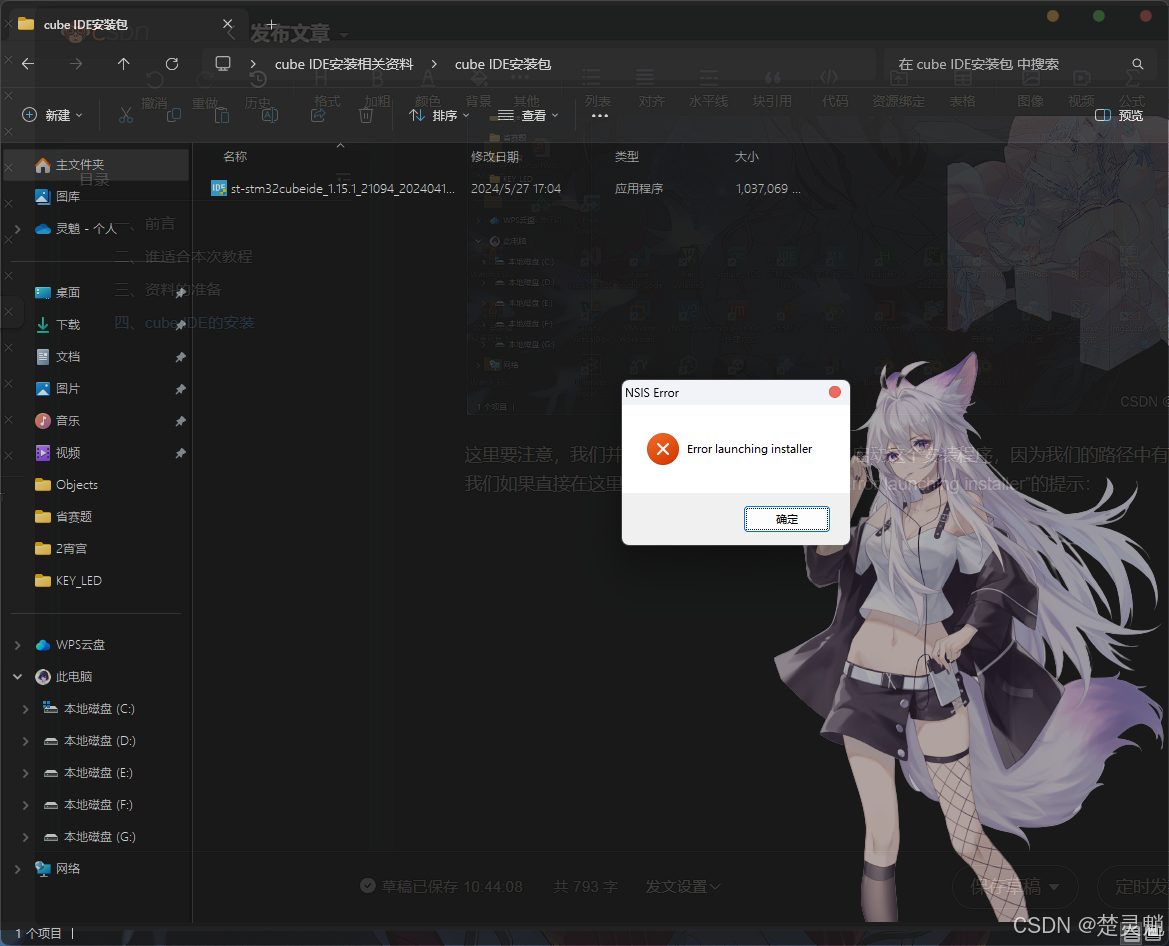This screenshot has height=946, width=1169.
Task: Click the Back arrow in File Explorer
Action: pos(28,64)
